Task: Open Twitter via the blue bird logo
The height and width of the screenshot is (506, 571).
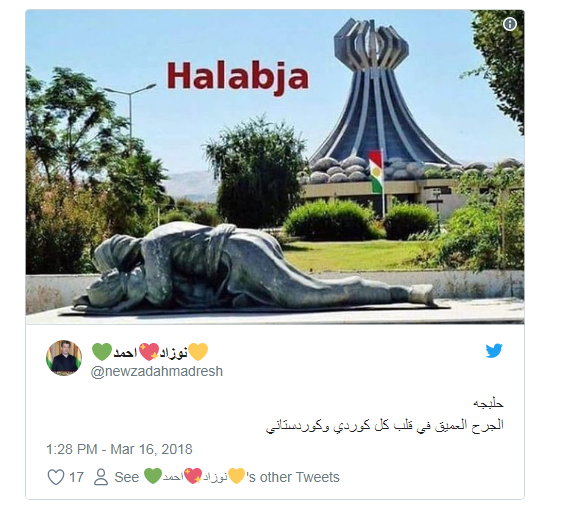Action: (494, 351)
